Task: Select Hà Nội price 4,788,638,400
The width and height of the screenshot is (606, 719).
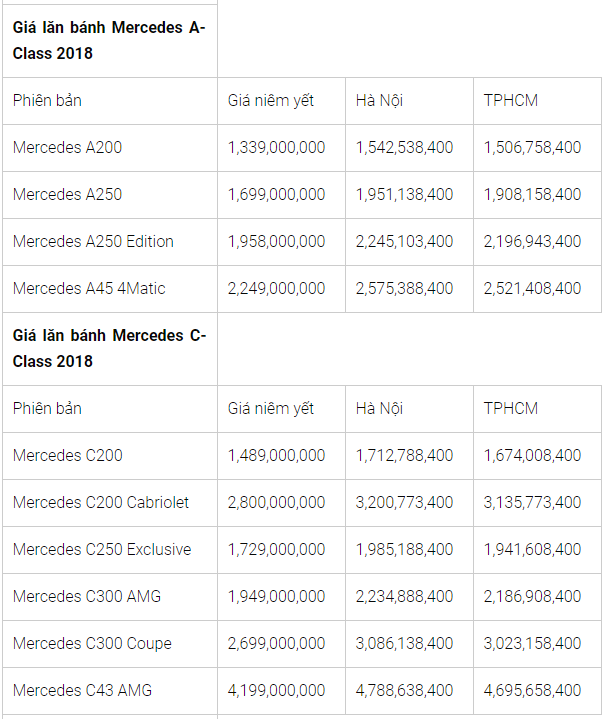Action: pos(404,691)
